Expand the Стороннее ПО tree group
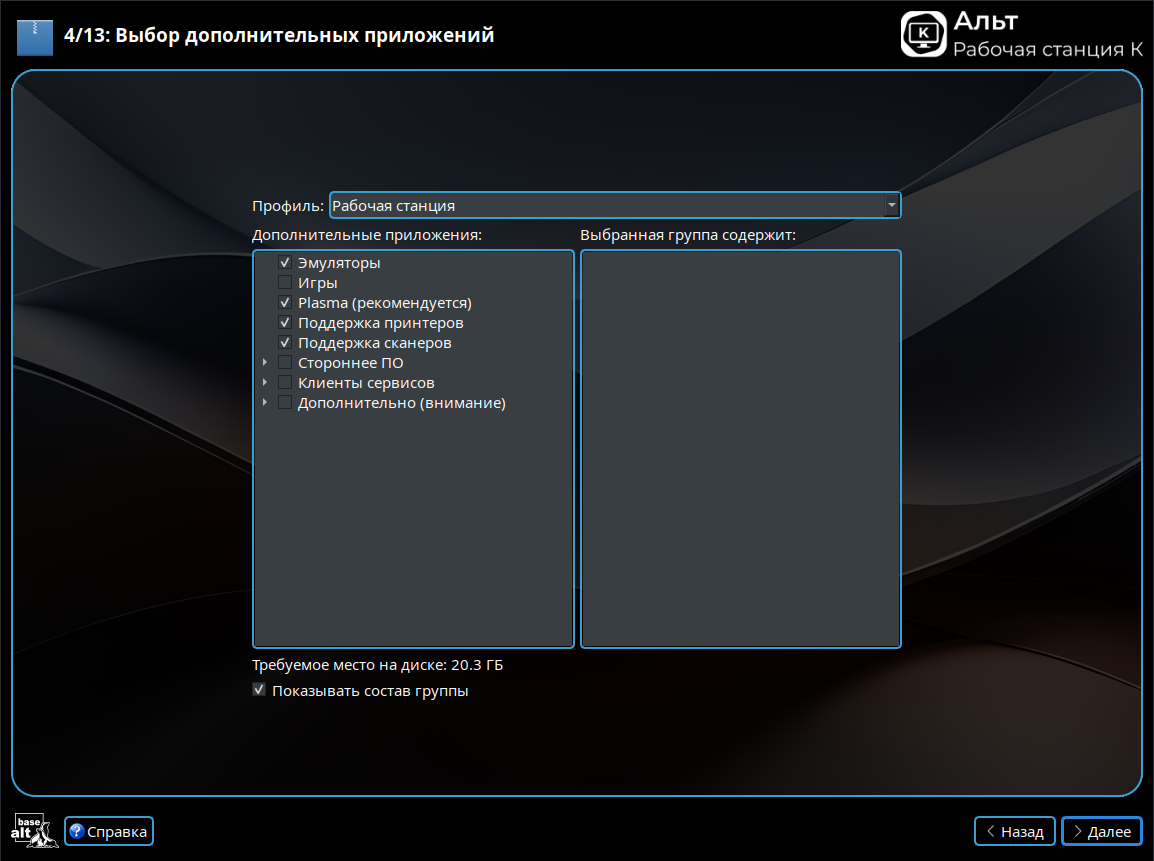 265,363
